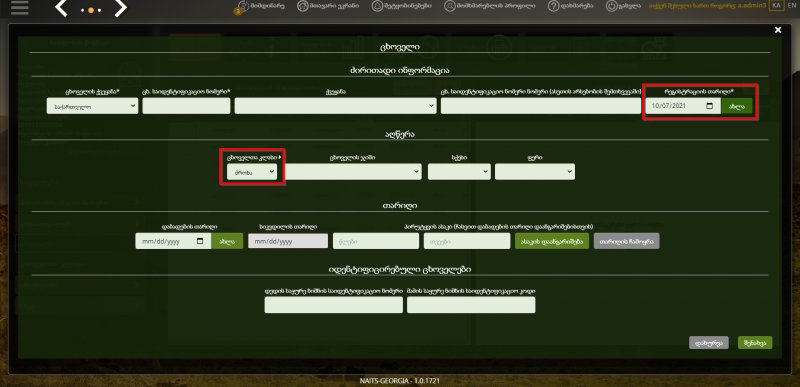Go to the main screen home icon

click(302, 6)
